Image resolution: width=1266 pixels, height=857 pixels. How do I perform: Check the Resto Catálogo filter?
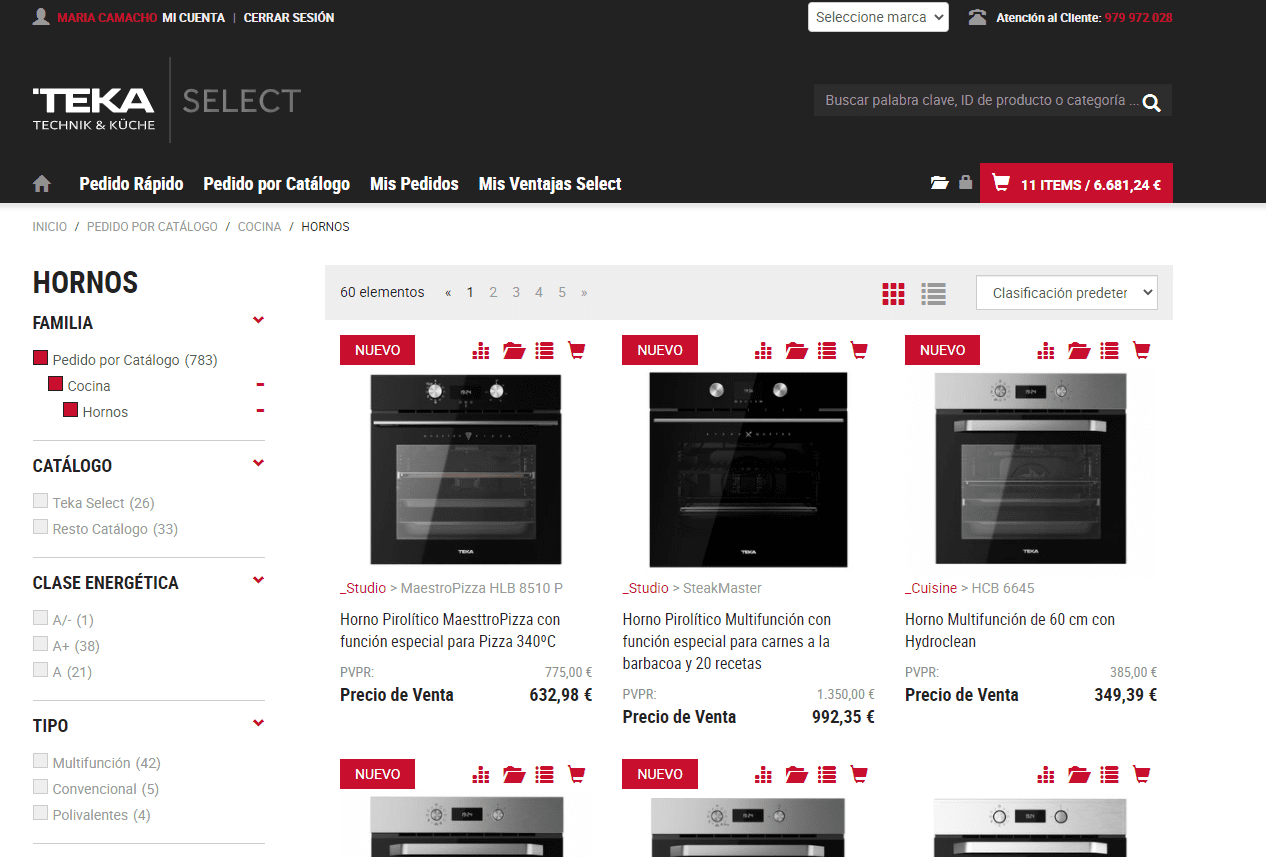pos(40,527)
